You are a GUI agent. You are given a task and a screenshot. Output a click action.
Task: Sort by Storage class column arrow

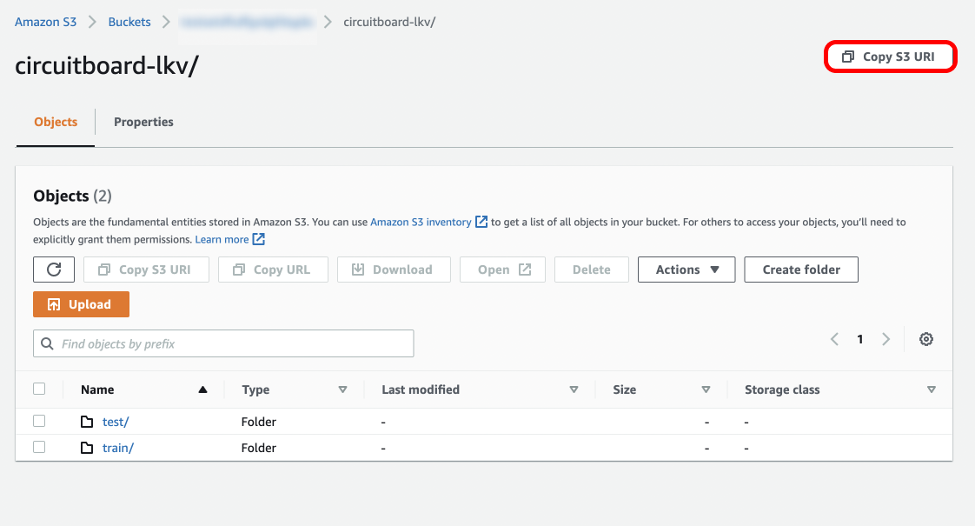point(932,390)
